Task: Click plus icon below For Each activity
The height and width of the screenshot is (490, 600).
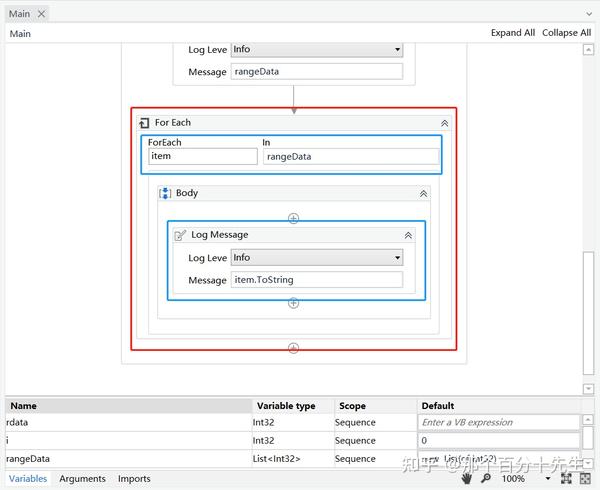Action: (293, 348)
